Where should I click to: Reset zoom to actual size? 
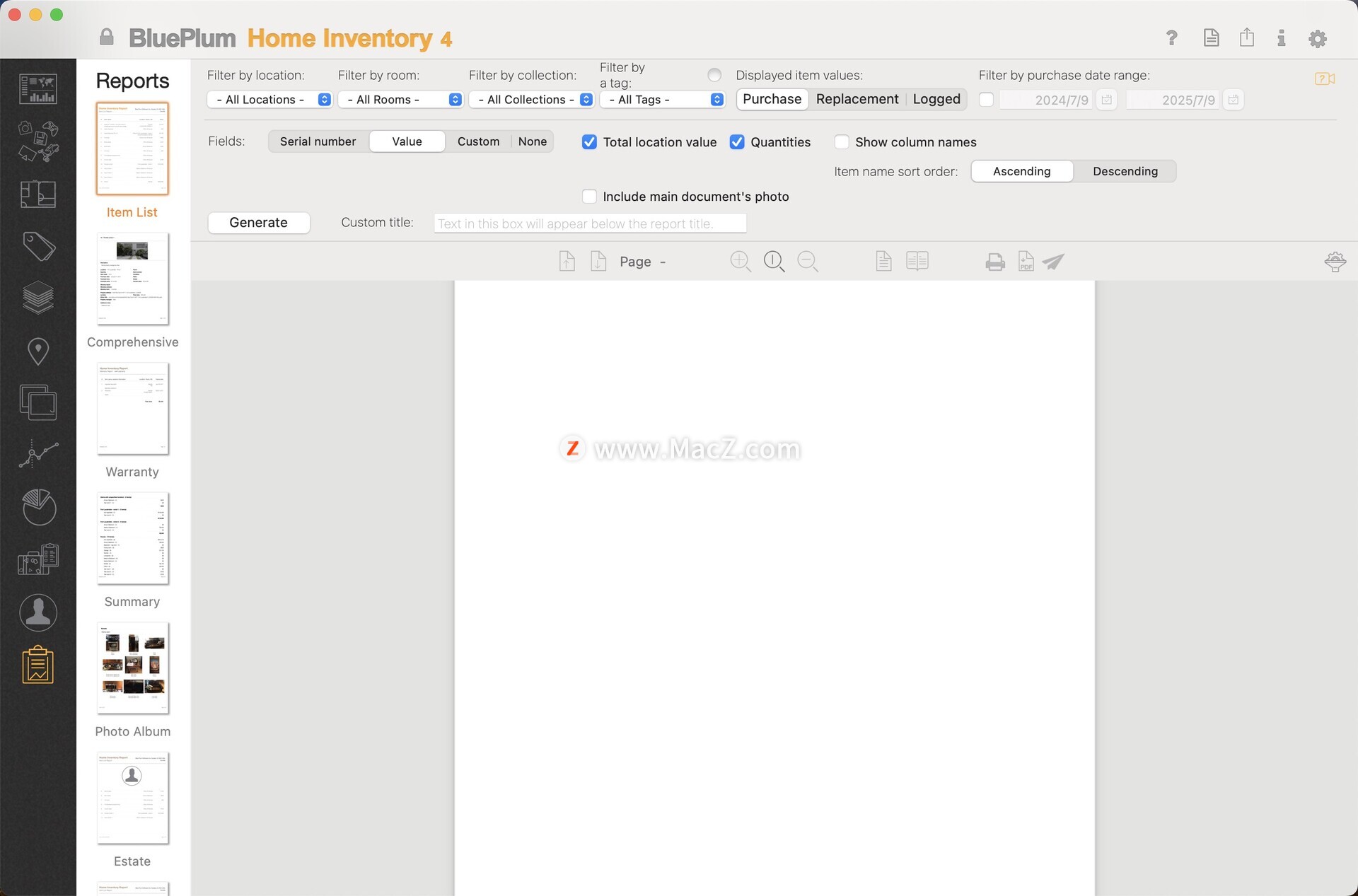click(x=774, y=261)
